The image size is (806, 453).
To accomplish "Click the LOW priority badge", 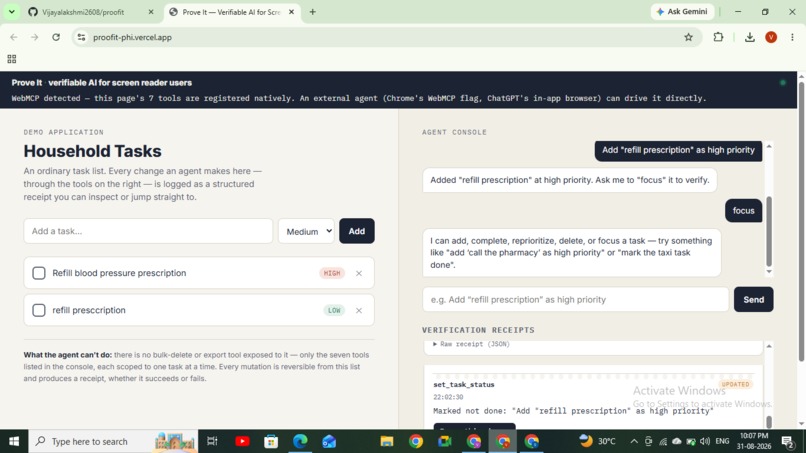I will click(x=334, y=310).
